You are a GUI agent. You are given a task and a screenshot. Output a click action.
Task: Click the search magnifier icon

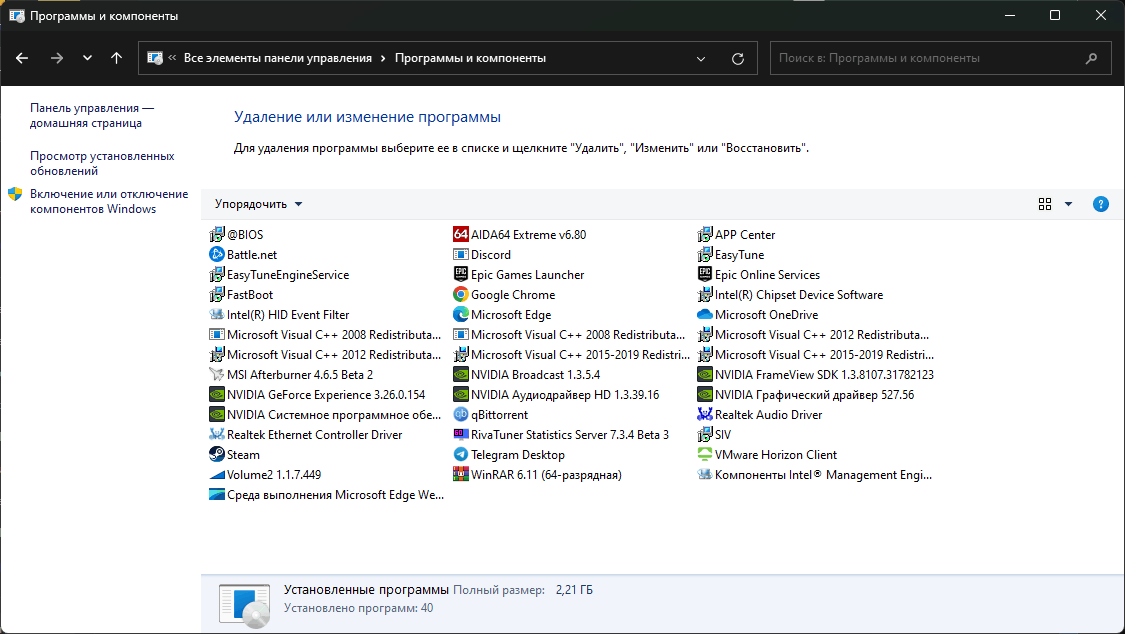click(1091, 59)
